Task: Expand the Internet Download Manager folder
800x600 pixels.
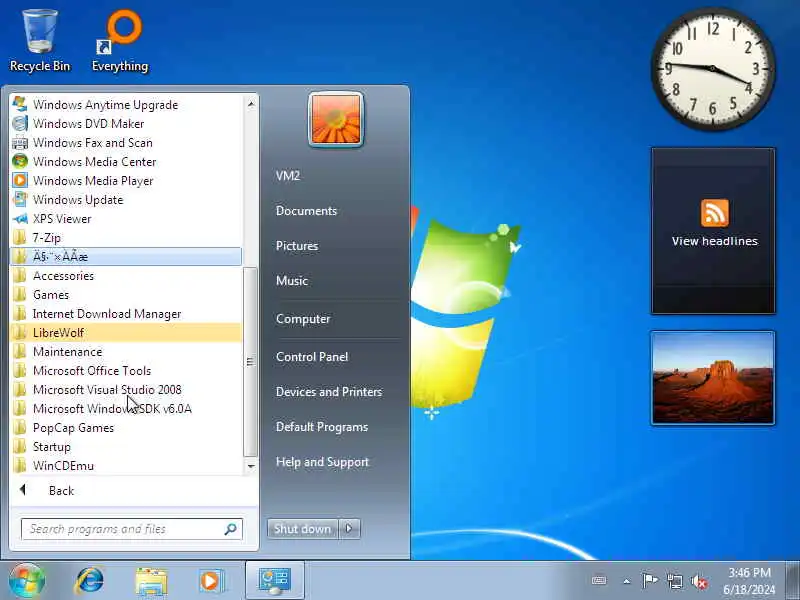Action: pyautogui.click(x=126, y=314)
